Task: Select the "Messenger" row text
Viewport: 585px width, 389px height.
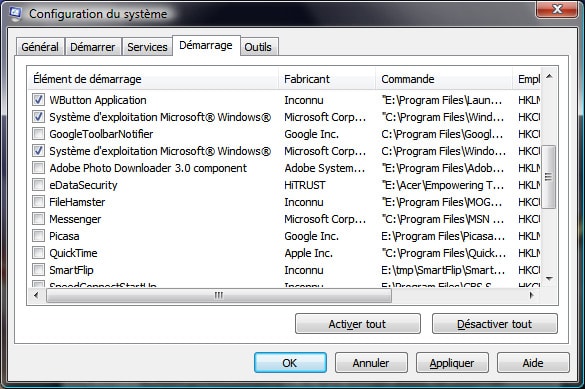Action: pos(75,219)
